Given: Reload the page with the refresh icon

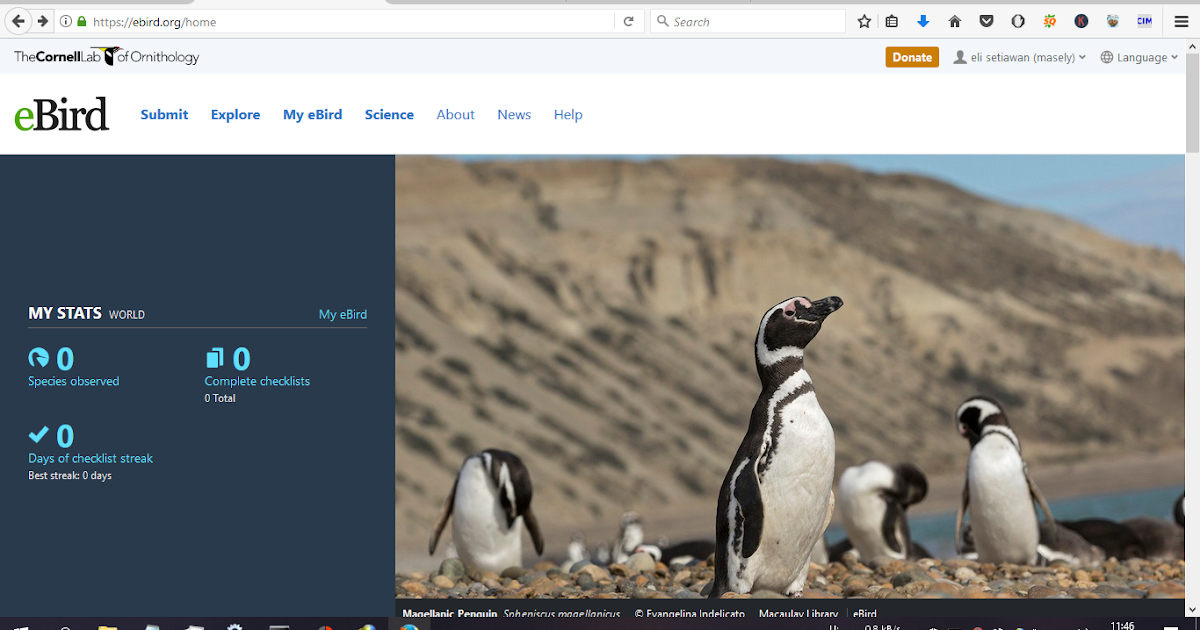Looking at the screenshot, I should pyautogui.click(x=629, y=20).
